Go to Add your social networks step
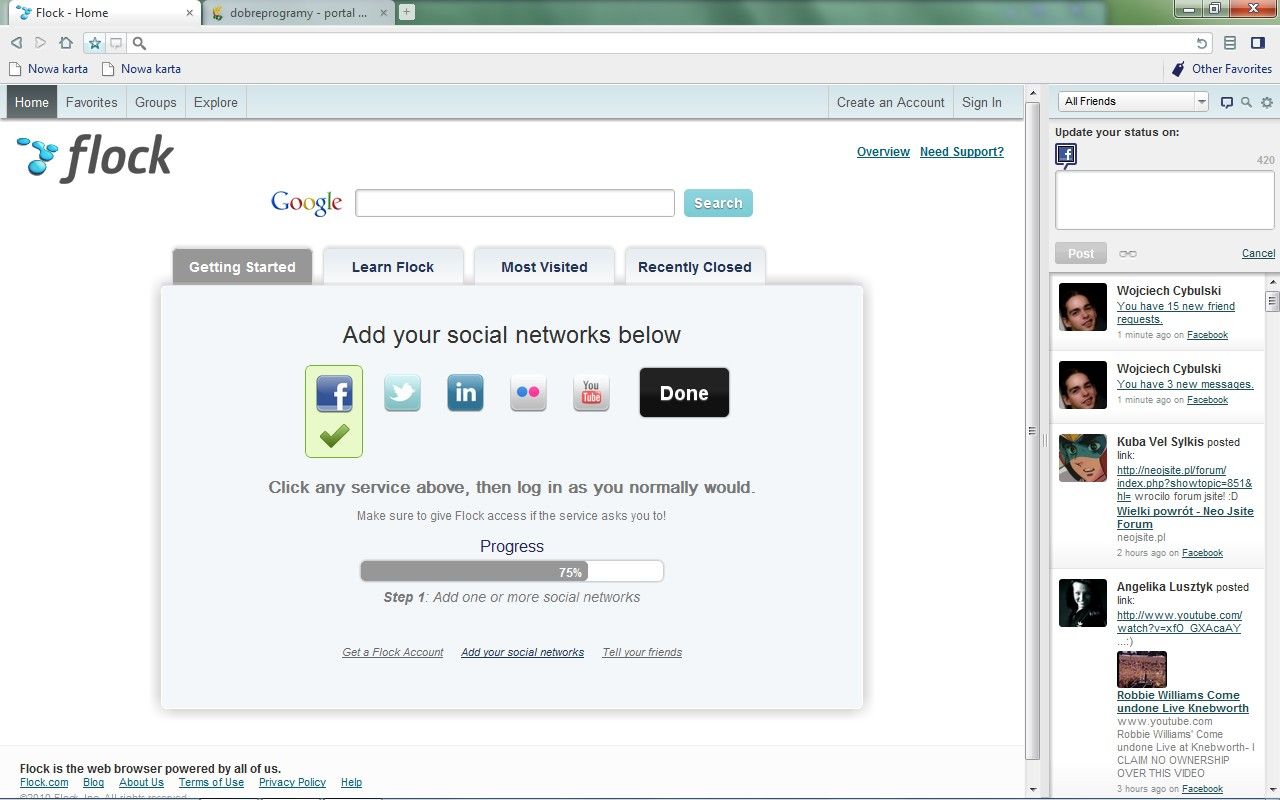Viewport: 1280px width, 800px height. click(x=523, y=652)
